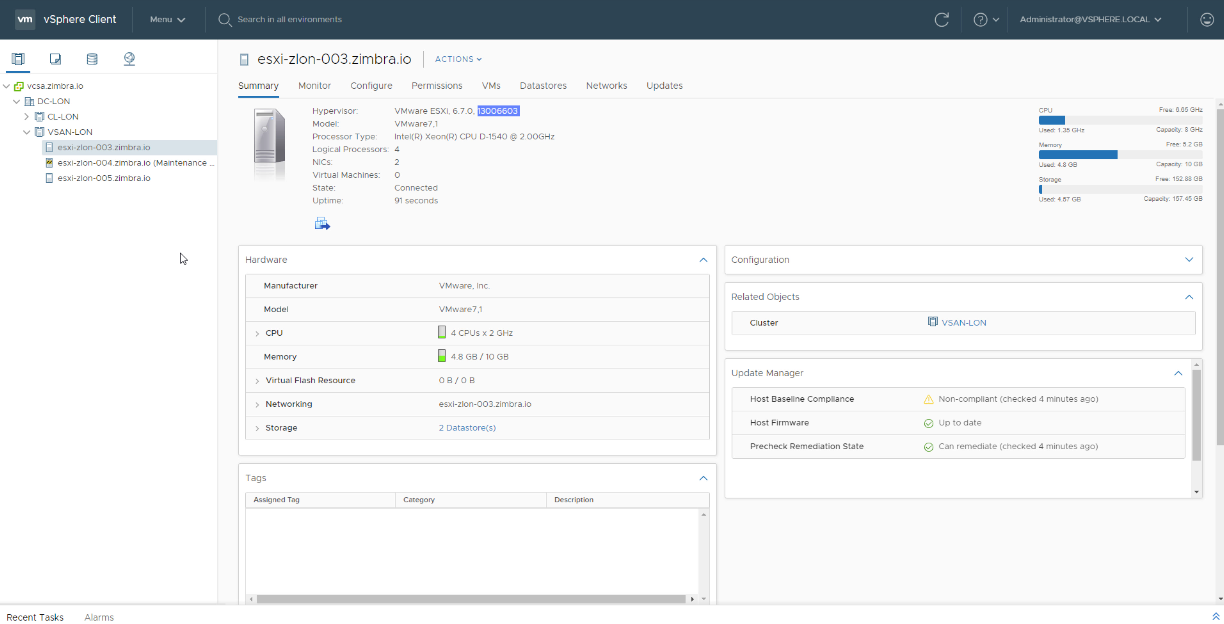This screenshot has height=624, width=1224.
Task: Open the Alarms tab
Action: coord(99,617)
